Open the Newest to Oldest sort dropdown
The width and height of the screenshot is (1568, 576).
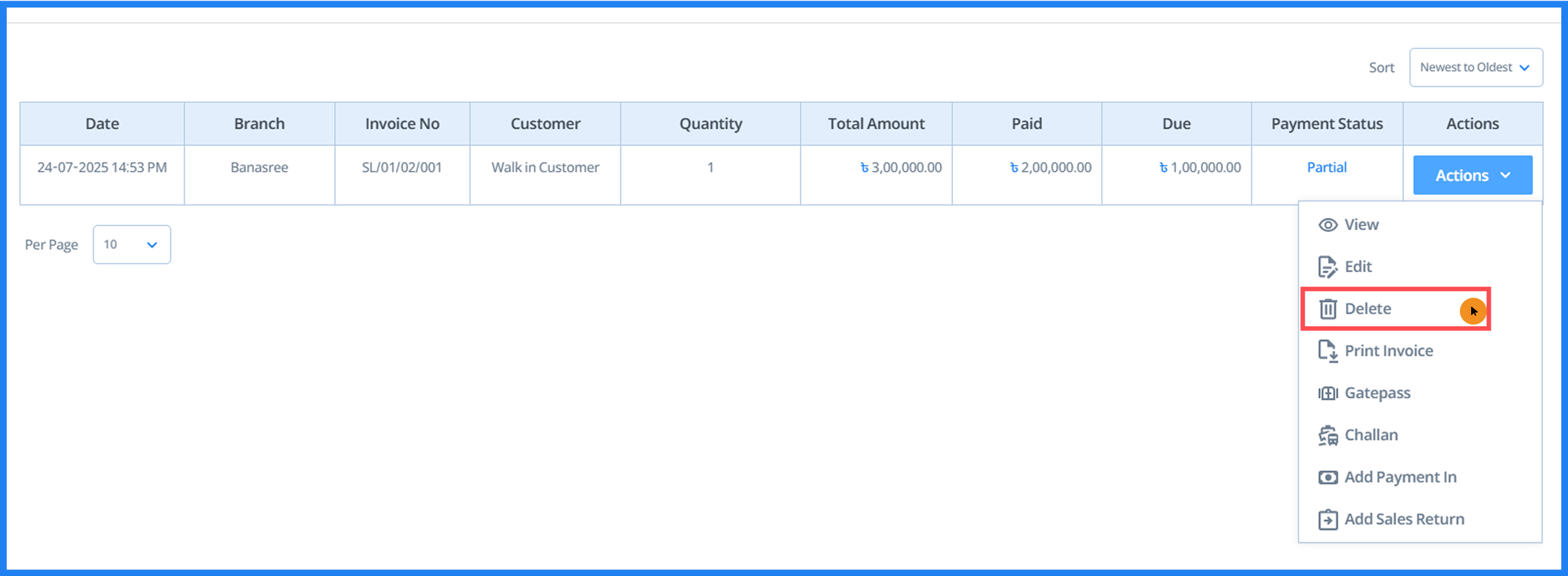1476,67
